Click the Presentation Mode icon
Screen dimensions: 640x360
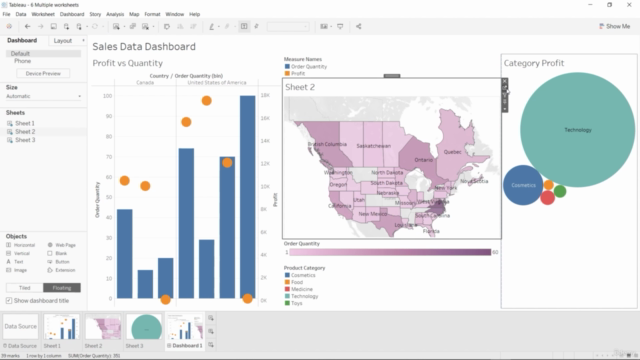(x=340, y=27)
